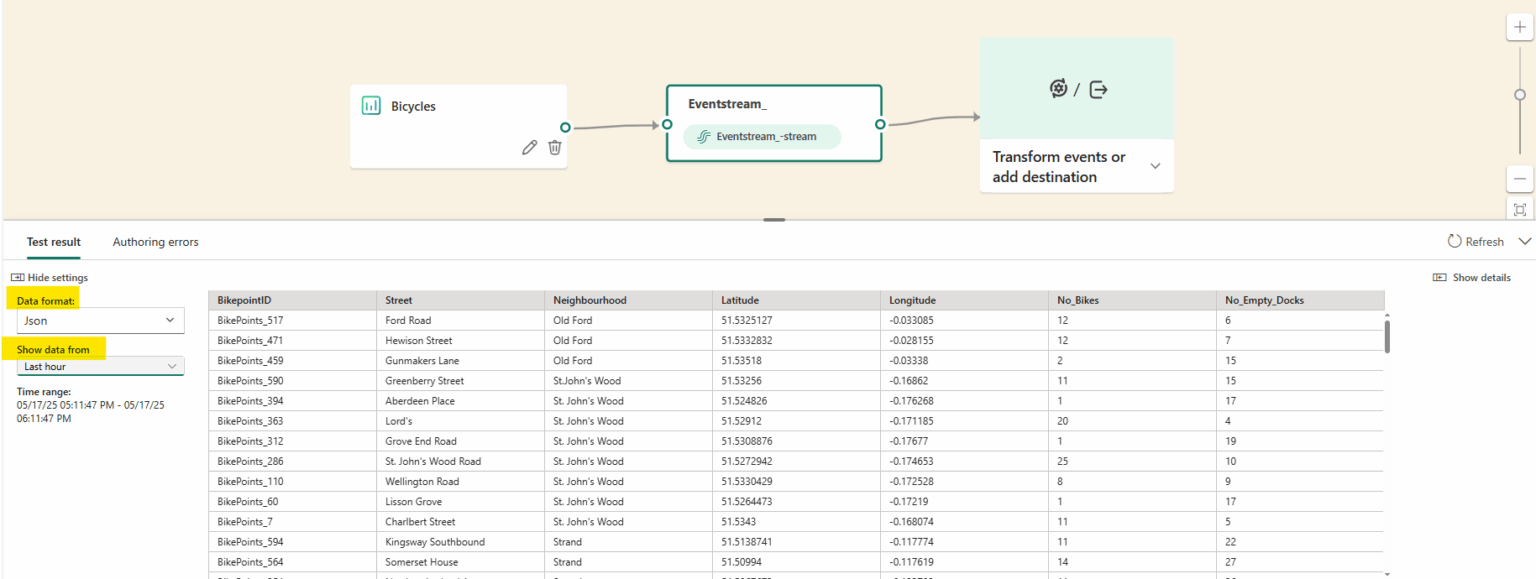Click the Ford Road cell
The width and height of the screenshot is (1536, 579).
click(461, 320)
